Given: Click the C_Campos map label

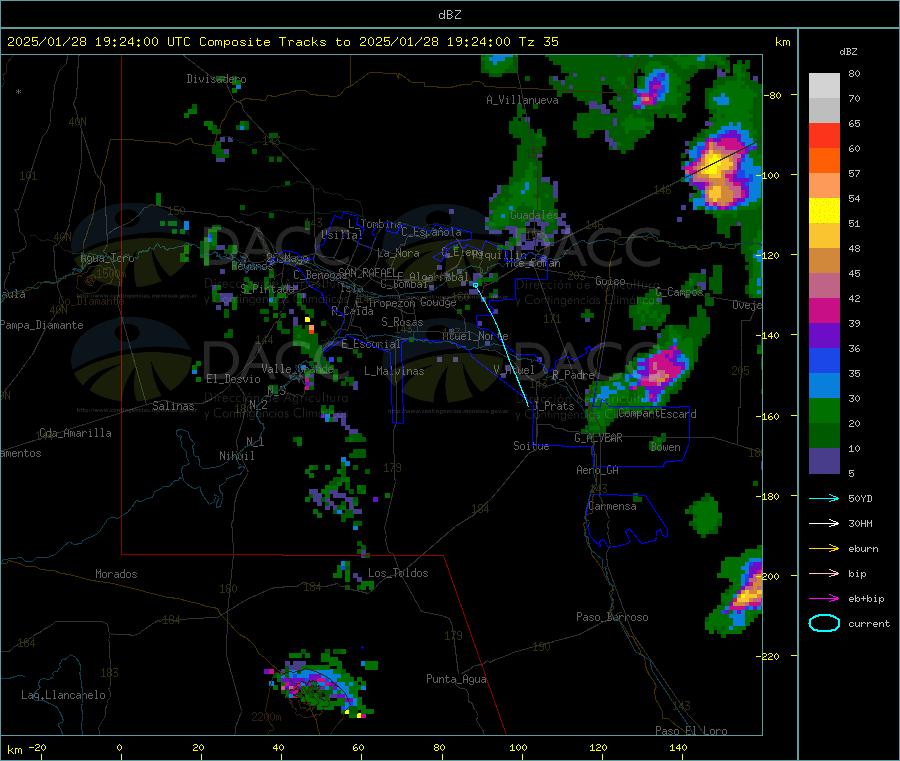Looking at the screenshot, I should [x=679, y=292].
